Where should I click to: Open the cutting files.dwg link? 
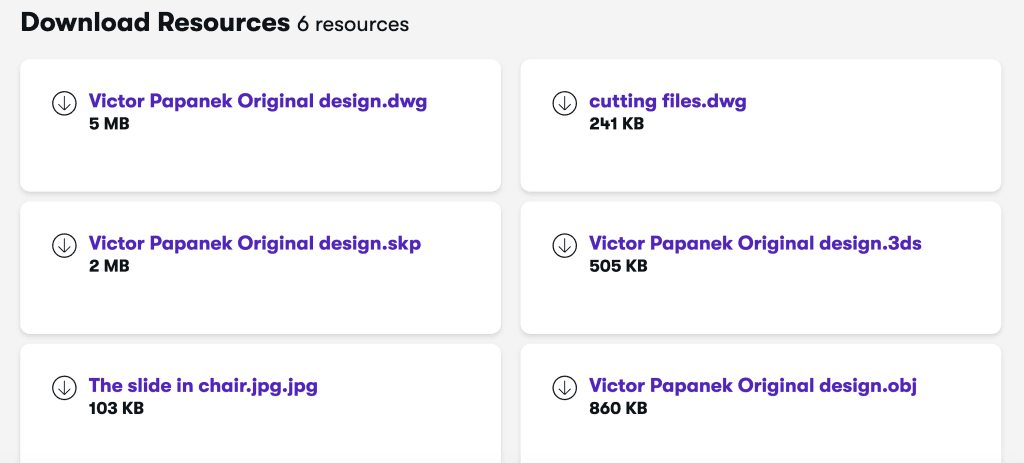(667, 101)
